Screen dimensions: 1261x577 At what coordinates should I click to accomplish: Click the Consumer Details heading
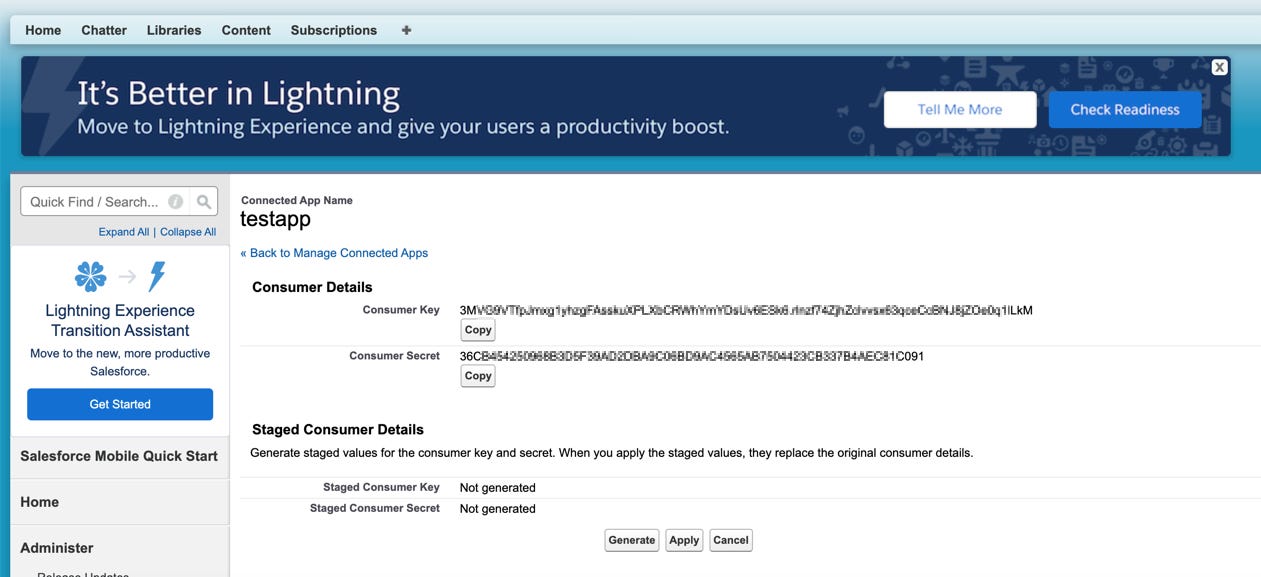tap(312, 287)
